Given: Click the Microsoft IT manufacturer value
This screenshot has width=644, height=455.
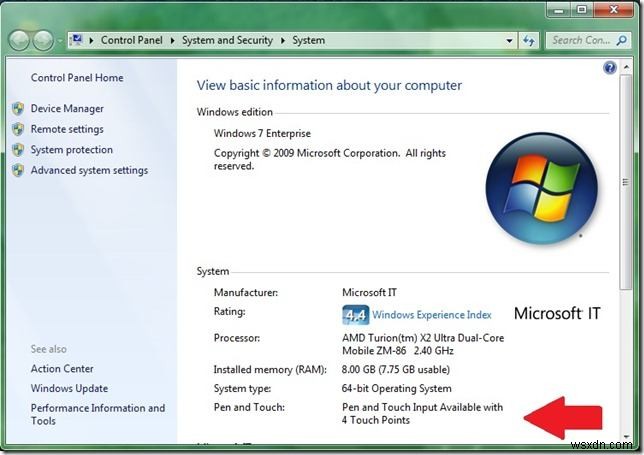Looking at the screenshot, I should pyautogui.click(x=369, y=292).
